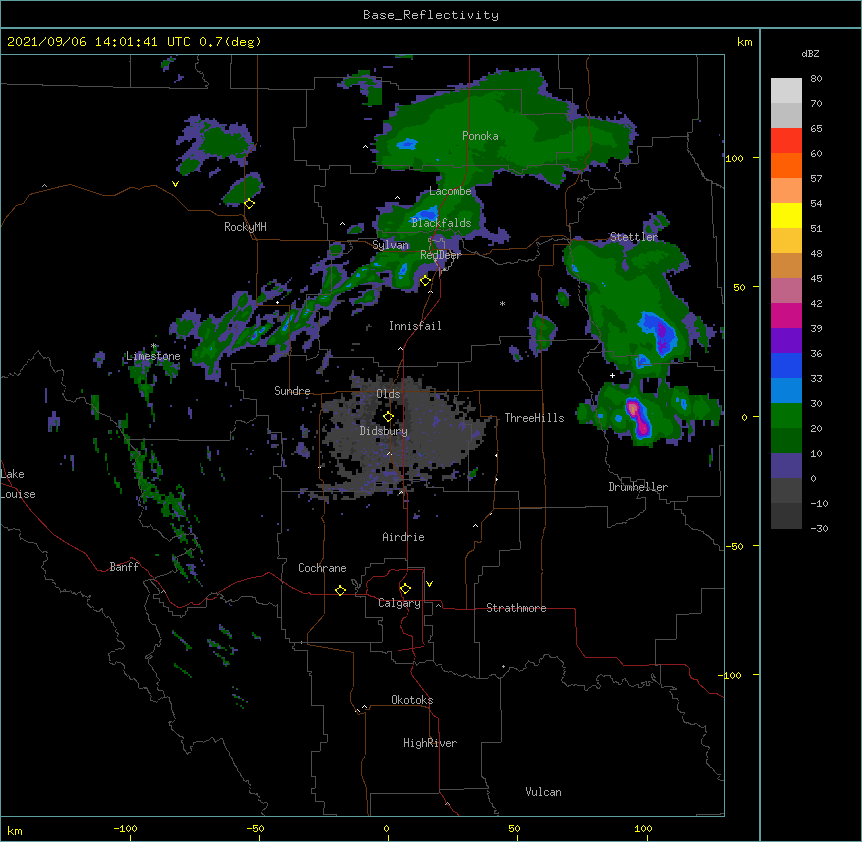
Task: Select the red 60-65 dBZ legend band
Action: pyautogui.click(x=786, y=140)
